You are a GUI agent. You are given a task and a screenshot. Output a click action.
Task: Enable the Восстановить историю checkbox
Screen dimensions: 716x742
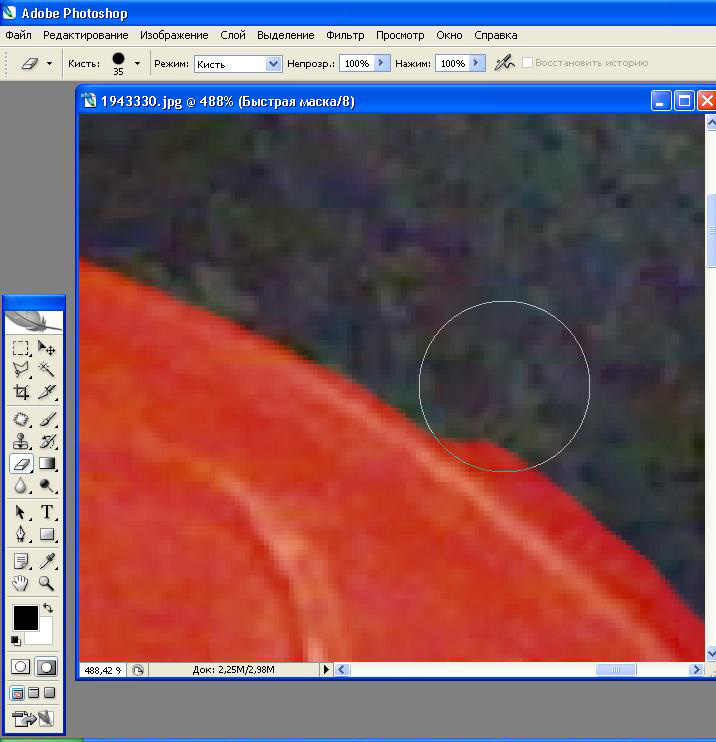(527, 62)
